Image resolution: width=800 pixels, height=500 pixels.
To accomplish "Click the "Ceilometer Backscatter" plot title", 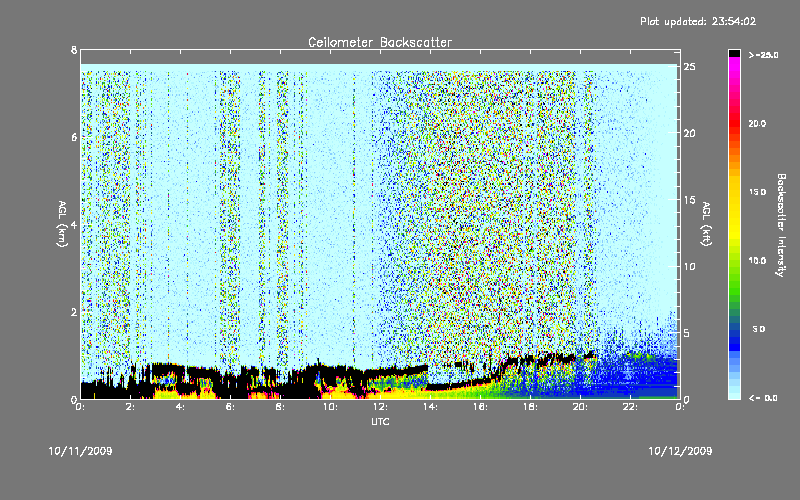I will pos(380,42).
